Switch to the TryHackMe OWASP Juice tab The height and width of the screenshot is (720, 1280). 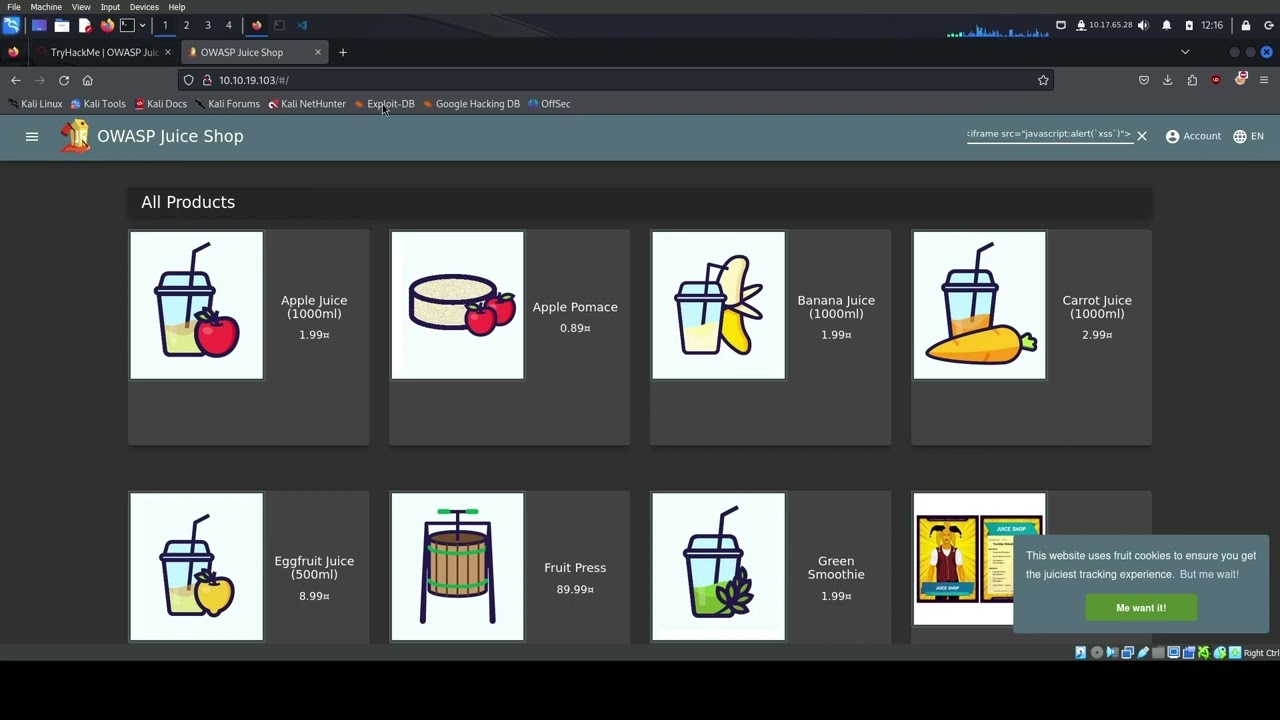(x=104, y=52)
